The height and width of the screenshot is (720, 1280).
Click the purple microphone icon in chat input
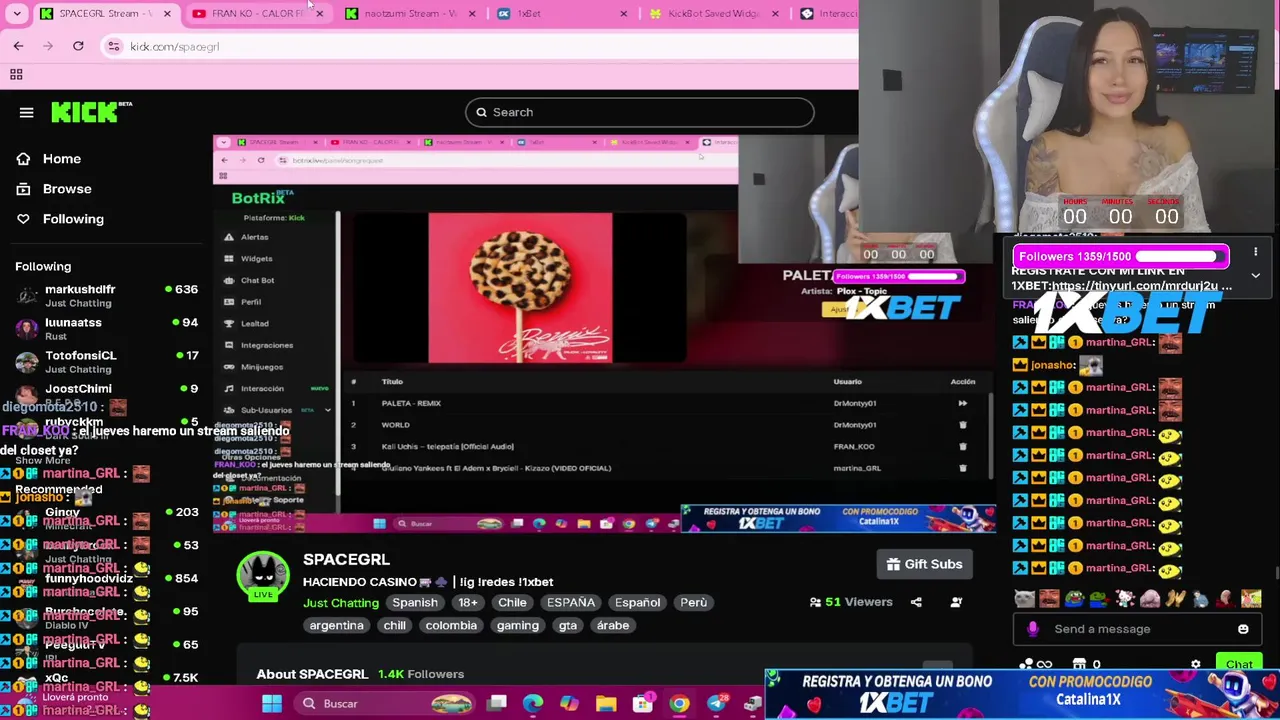pos(1033,629)
